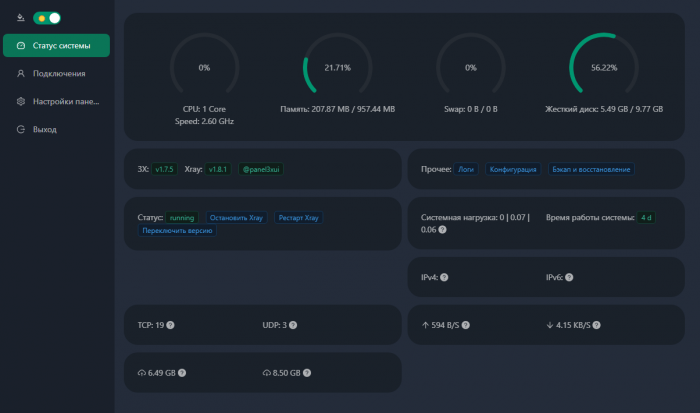Screen dimensions: 700x413
Task: Open the Статус системы menu item
Action: [57, 45]
